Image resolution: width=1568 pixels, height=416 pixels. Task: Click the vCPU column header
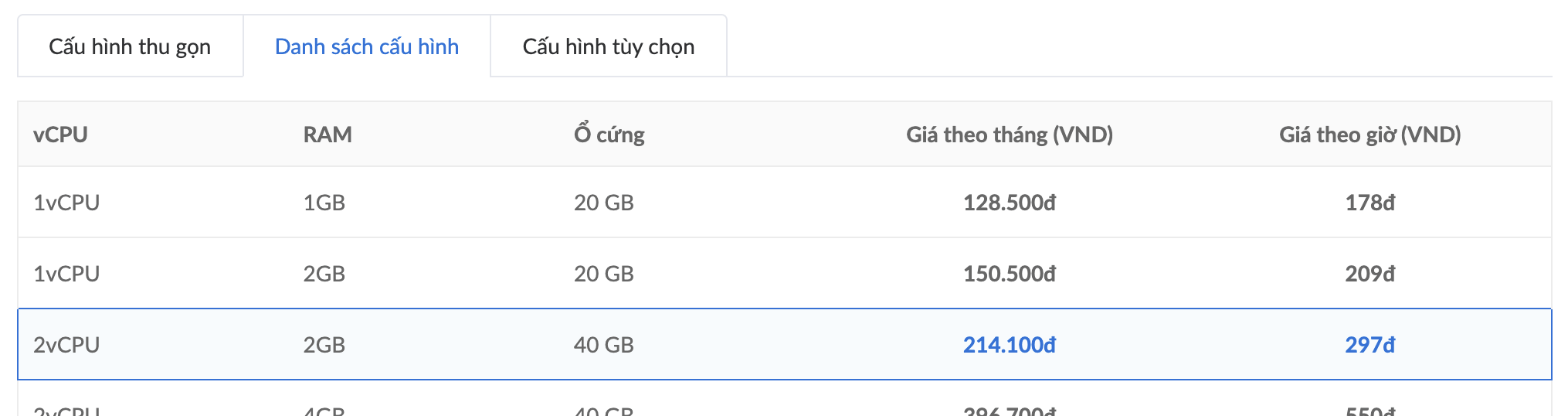coord(60,135)
